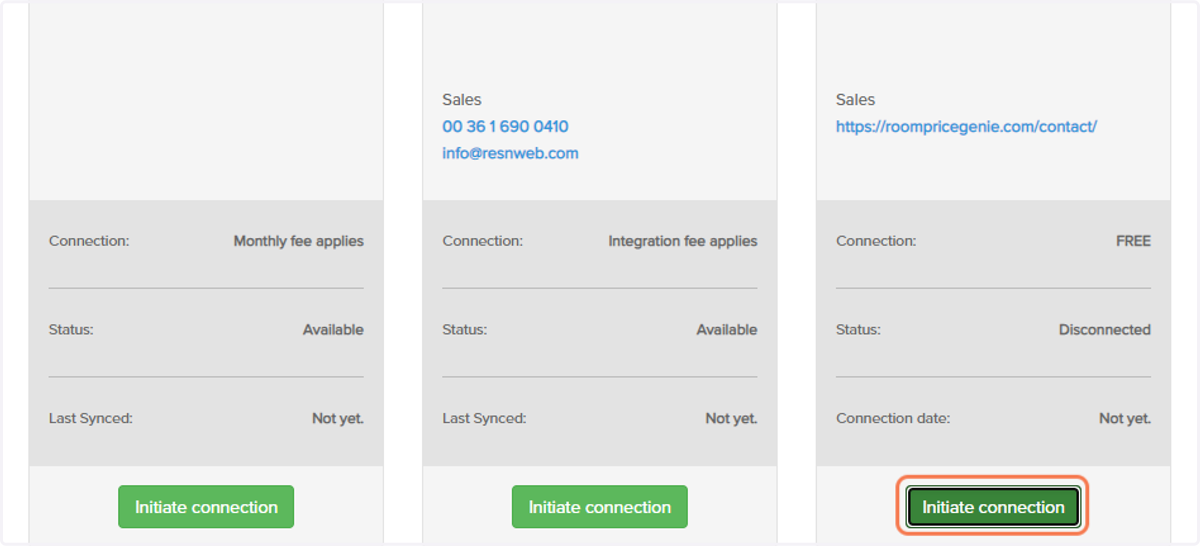Select the 'Connection date:' label
This screenshot has width=1200, height=546.
tap(893, 418)
